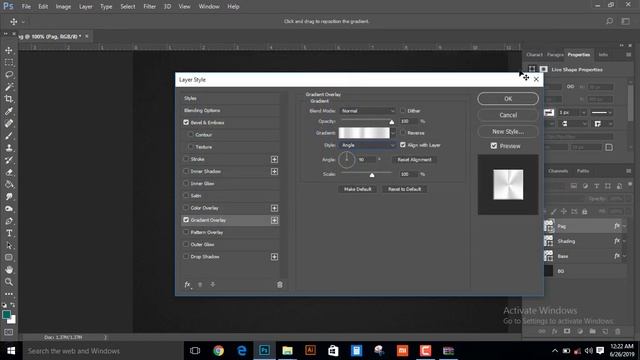Open the search icon in options bar
640x360 pixels.
(609, 21)
